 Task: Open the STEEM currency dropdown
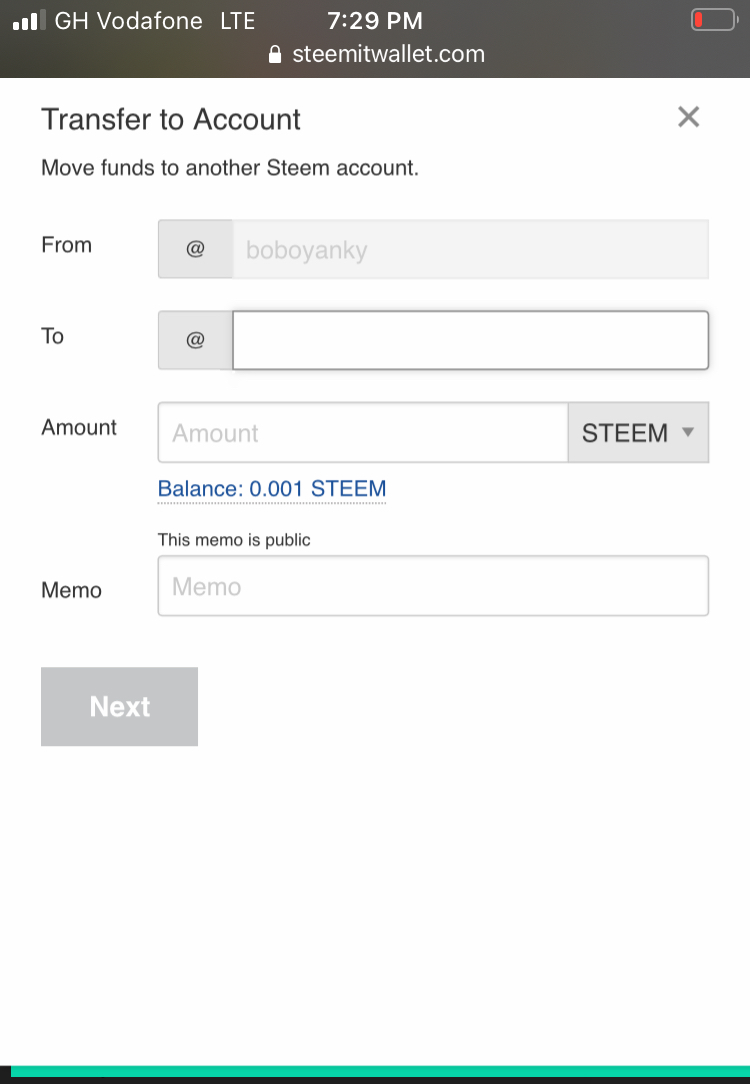coord(637,433)
